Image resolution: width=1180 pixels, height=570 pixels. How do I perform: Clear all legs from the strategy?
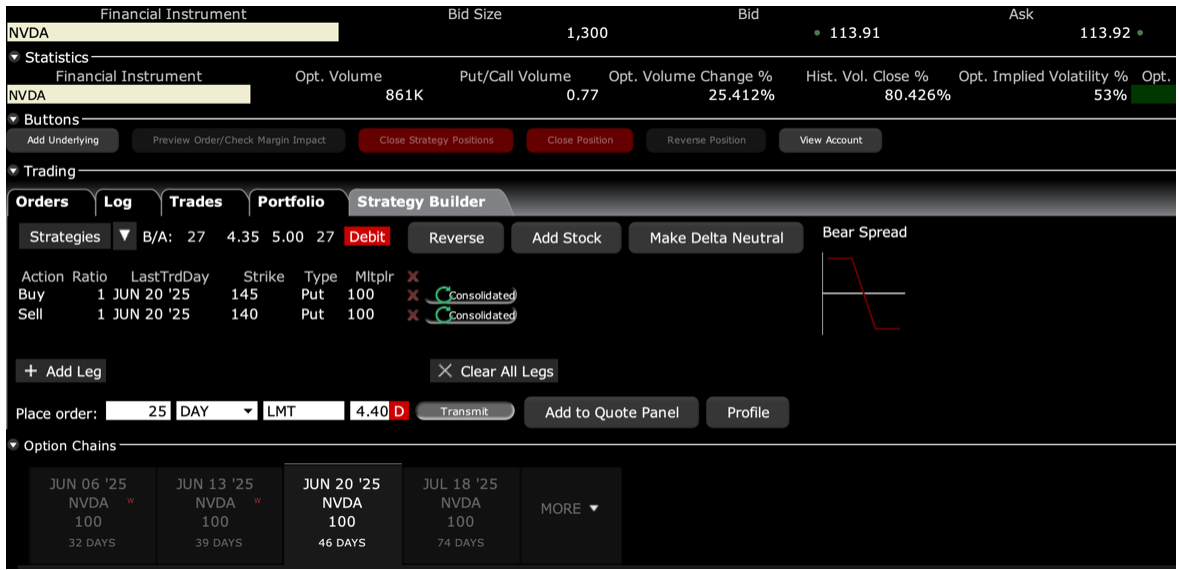pyautogui.click(x=495, y=371)
